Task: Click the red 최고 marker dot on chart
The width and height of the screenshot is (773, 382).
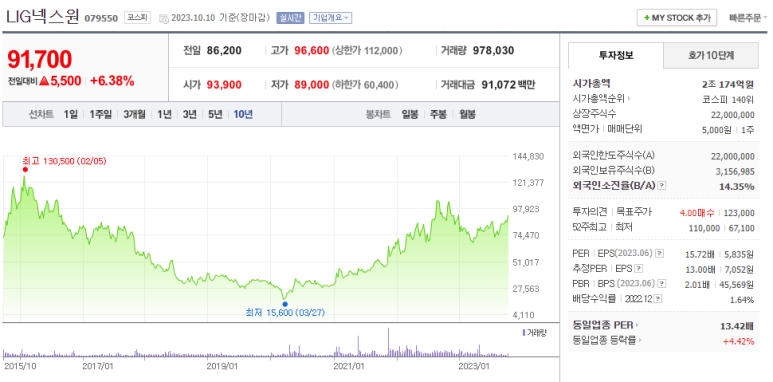Action: tap(25, 170)
